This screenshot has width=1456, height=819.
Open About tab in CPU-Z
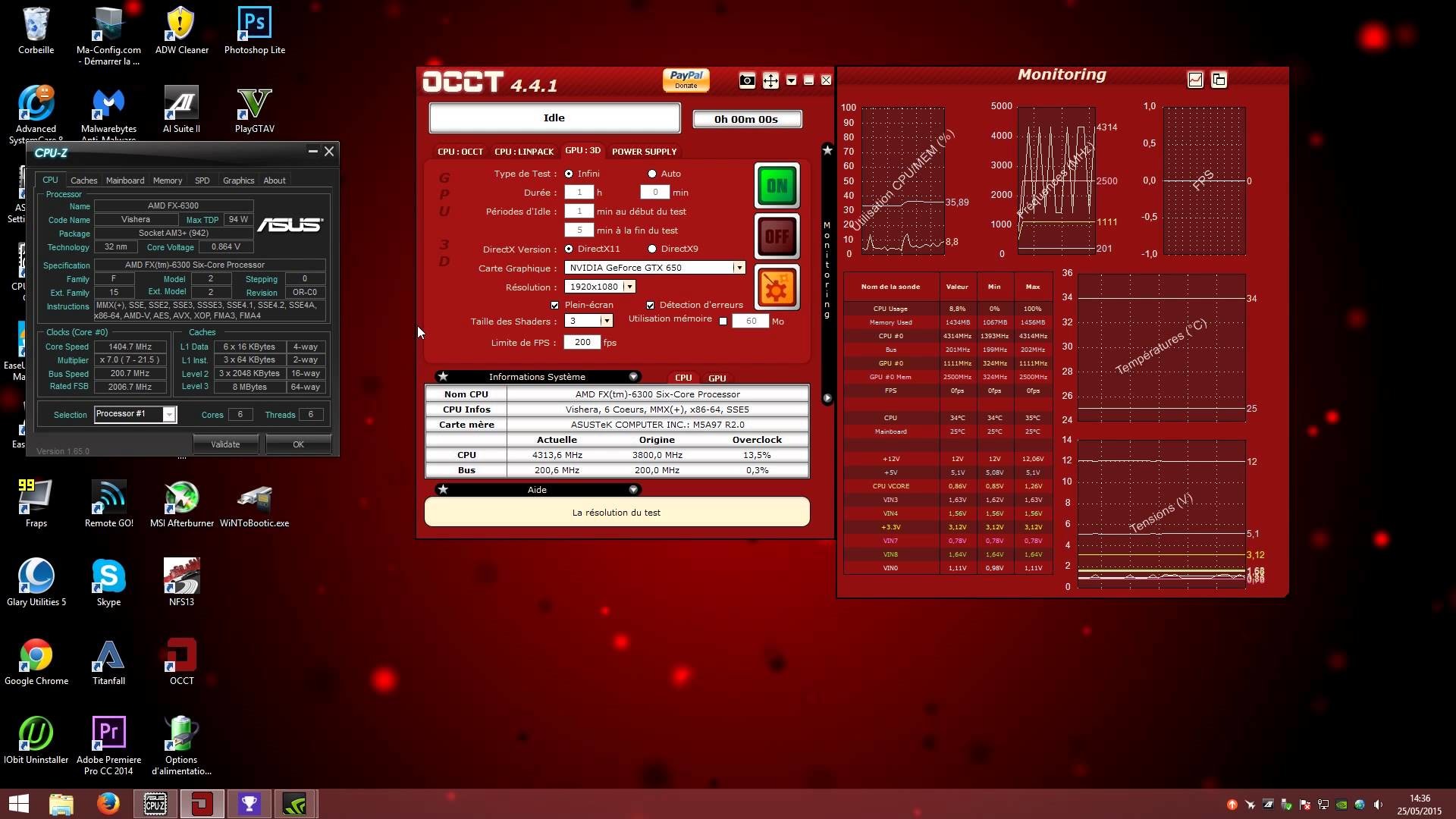click(x=275, y=180)
